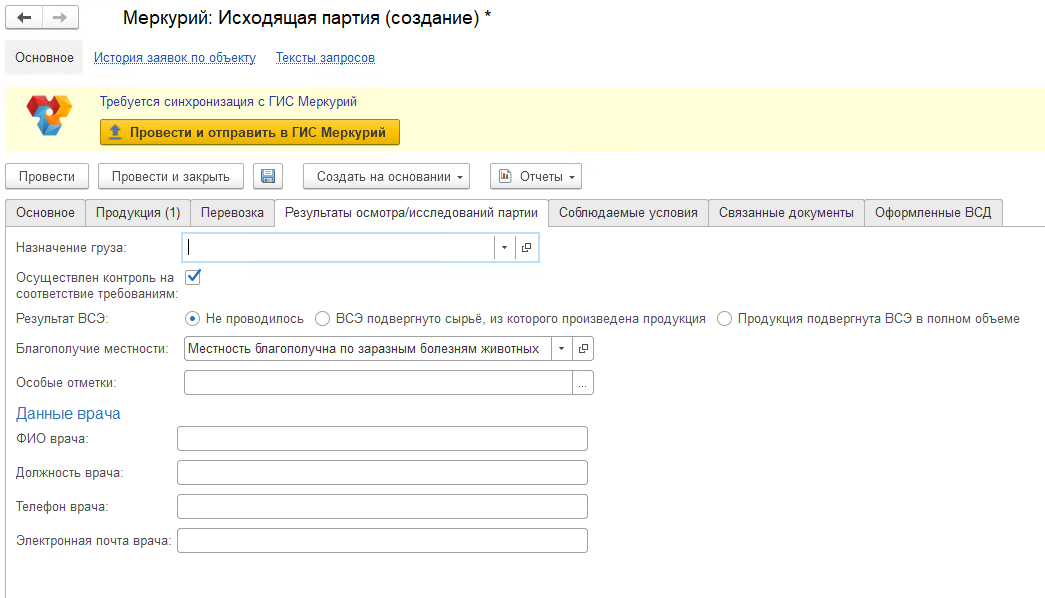Select Продукция подвергнута ВСЭ в полном объеме
This screenshot has height=598, width=1045.
(x=725, y=319)
